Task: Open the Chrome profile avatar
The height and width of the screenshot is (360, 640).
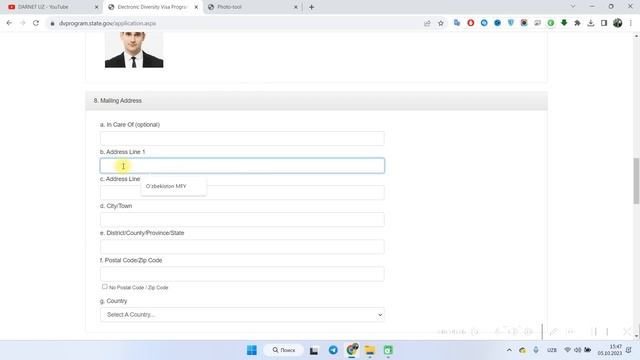Action: tap(618, 23)
